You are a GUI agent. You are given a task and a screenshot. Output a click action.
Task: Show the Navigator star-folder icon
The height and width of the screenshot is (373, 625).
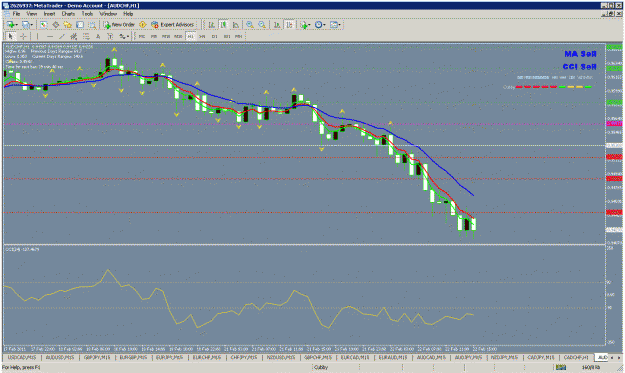click(x=67, y=25)
